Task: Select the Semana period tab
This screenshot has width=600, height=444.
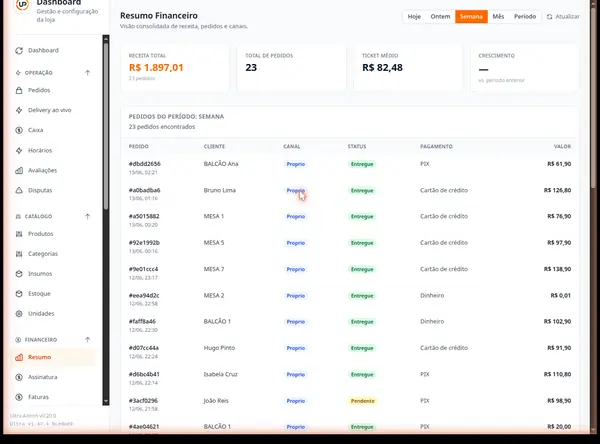Action: tap(471, 16)
